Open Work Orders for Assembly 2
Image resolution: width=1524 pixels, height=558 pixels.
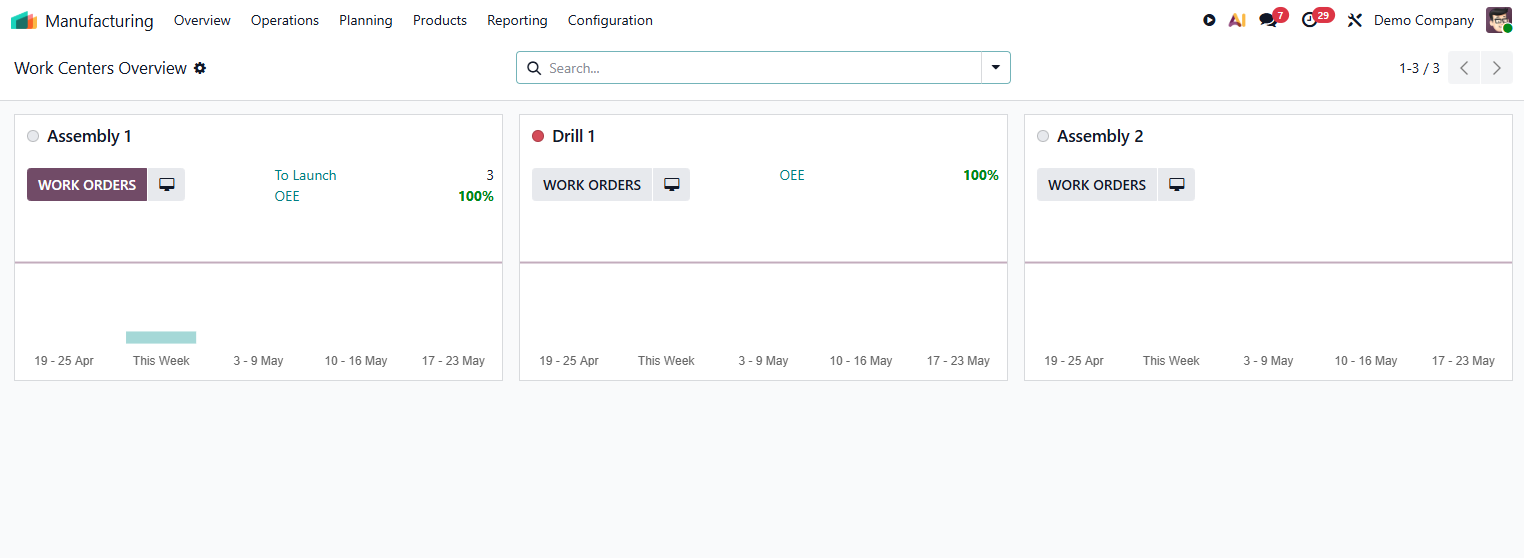point(1097,185)
